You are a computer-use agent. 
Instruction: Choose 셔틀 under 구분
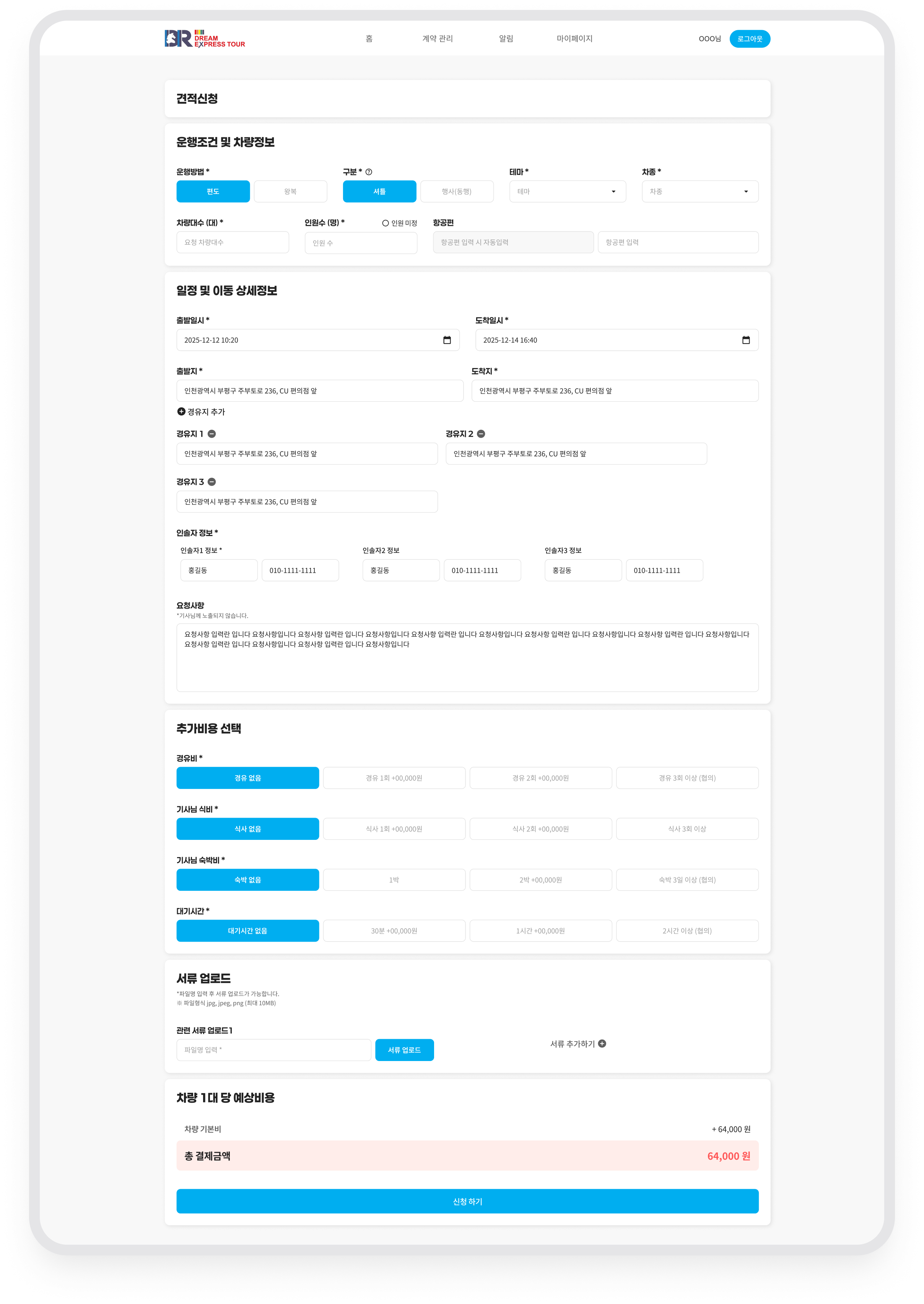point(379,191)
